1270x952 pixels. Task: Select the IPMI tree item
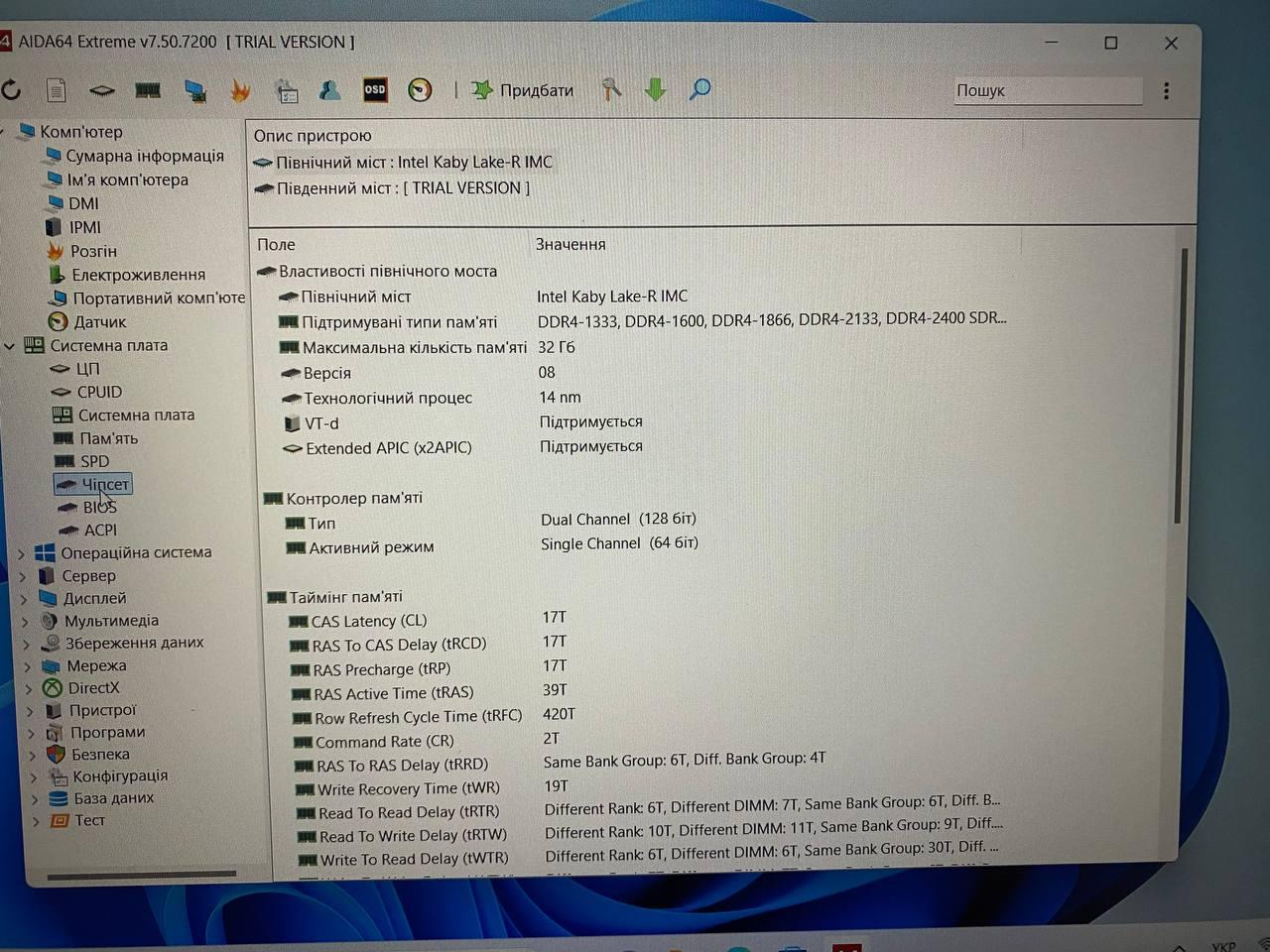tap(84, 227)
